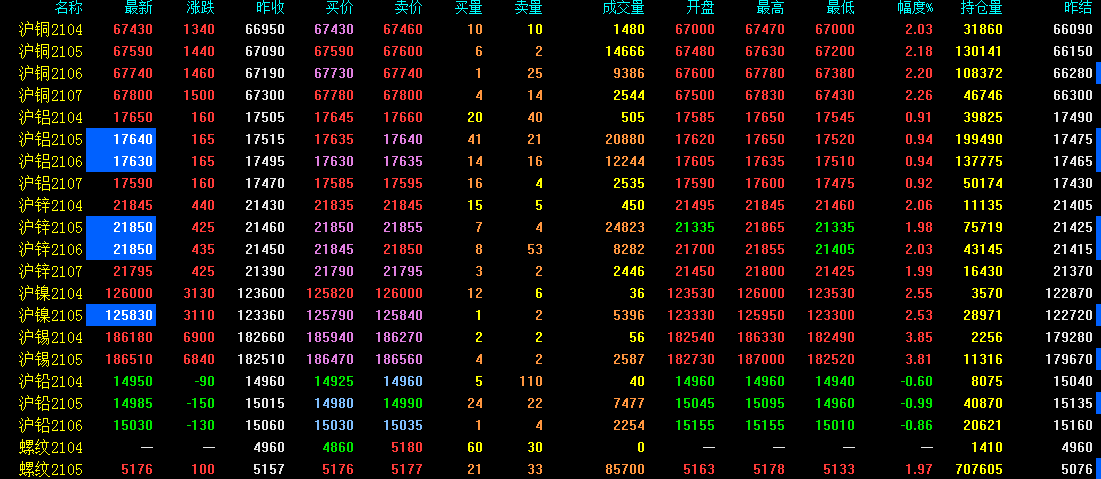Click highlighted latest price 17640
Viewport: 1101px width, 479px height.
121,140
